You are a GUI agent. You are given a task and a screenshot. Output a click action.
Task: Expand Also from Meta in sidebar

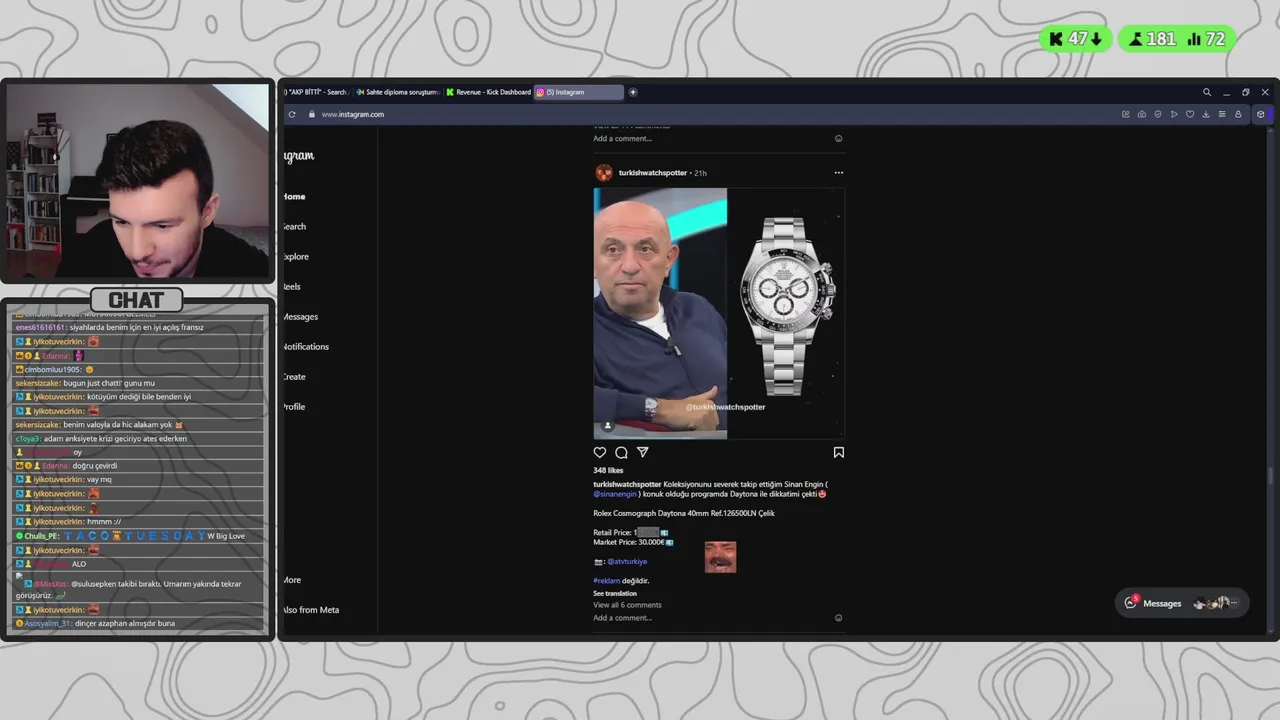click(x=311, y=610)
